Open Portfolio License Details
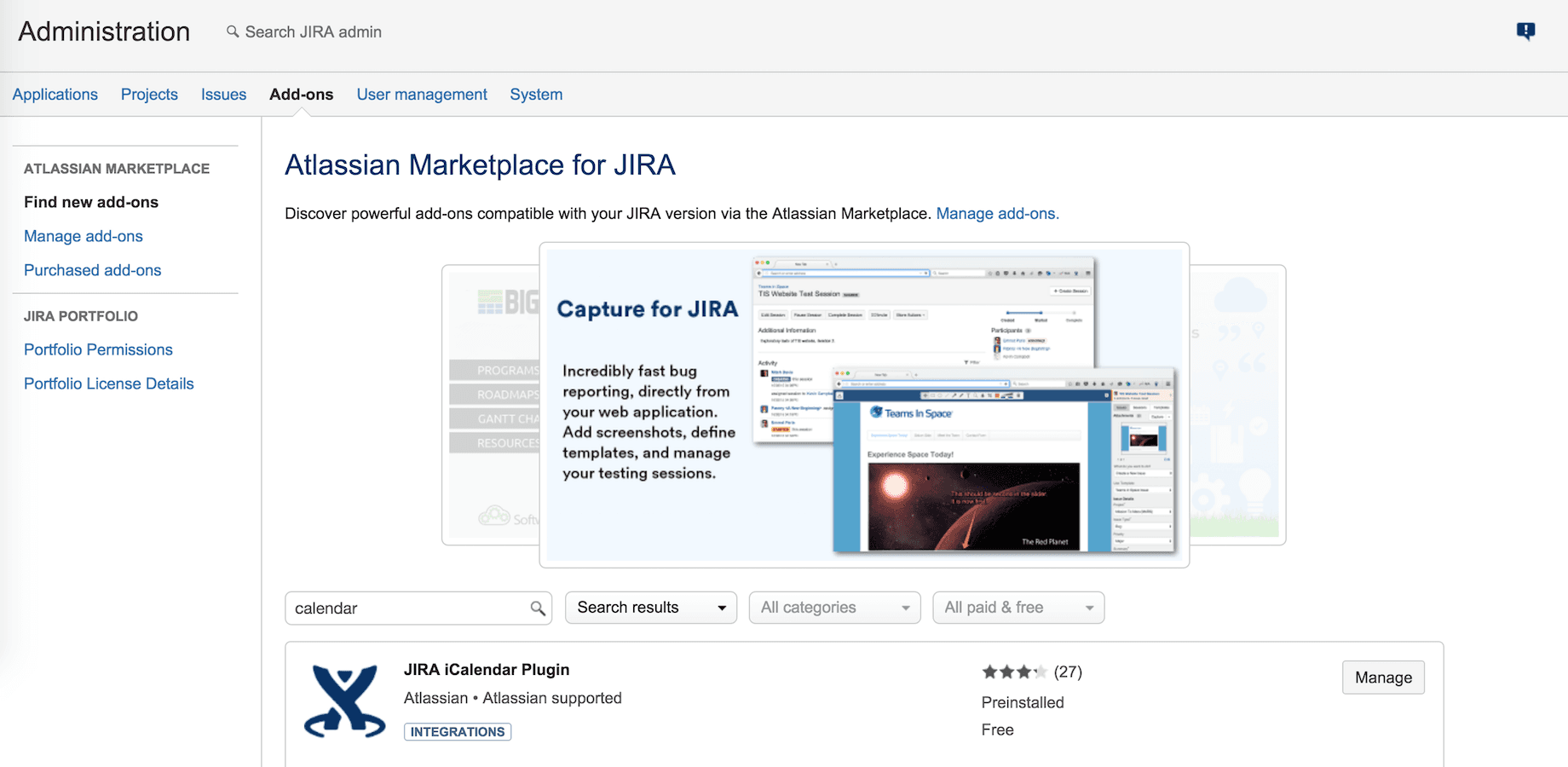1568x767 pixels. (x=109, y=383)
